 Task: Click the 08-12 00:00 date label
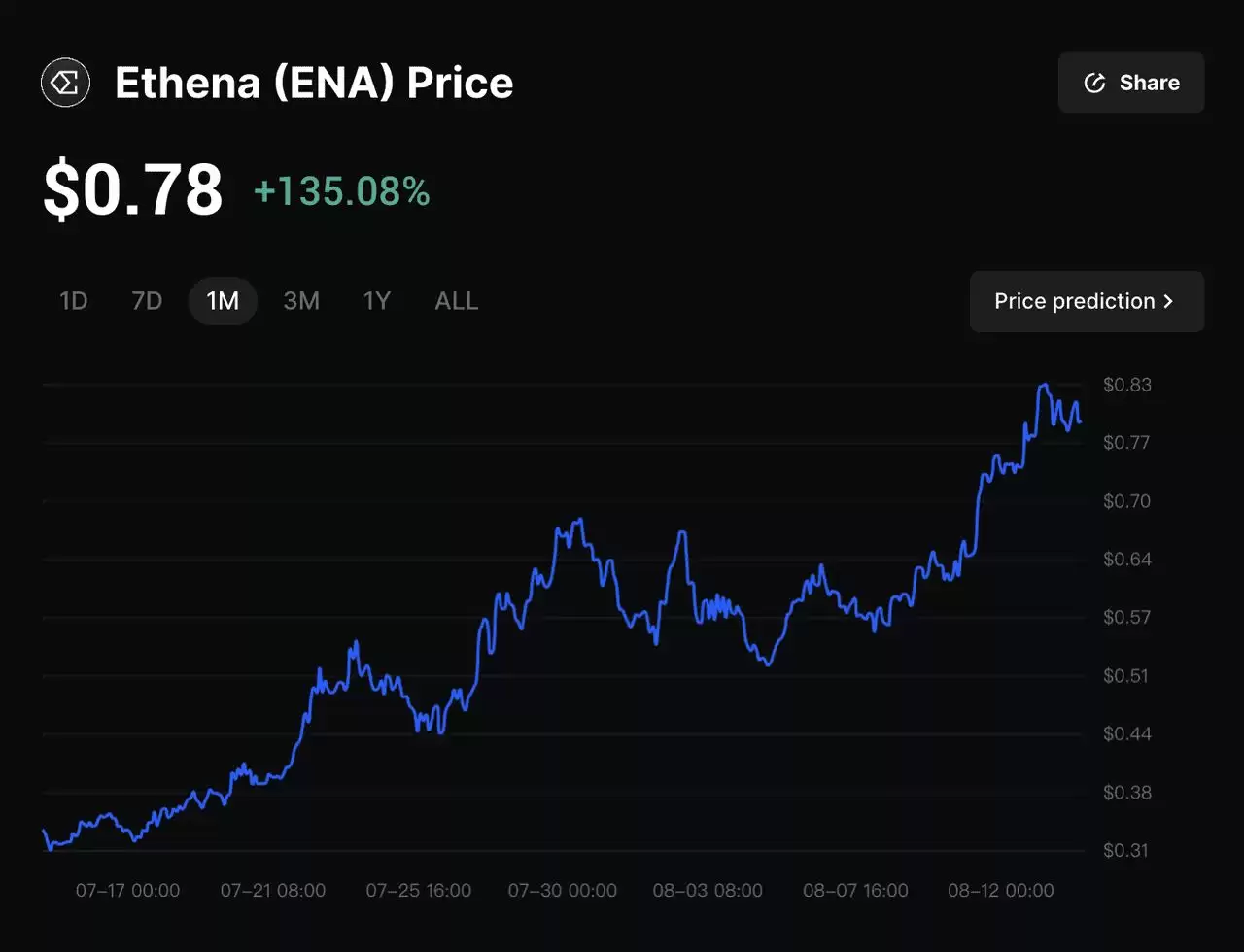(x=1000, y=890)
